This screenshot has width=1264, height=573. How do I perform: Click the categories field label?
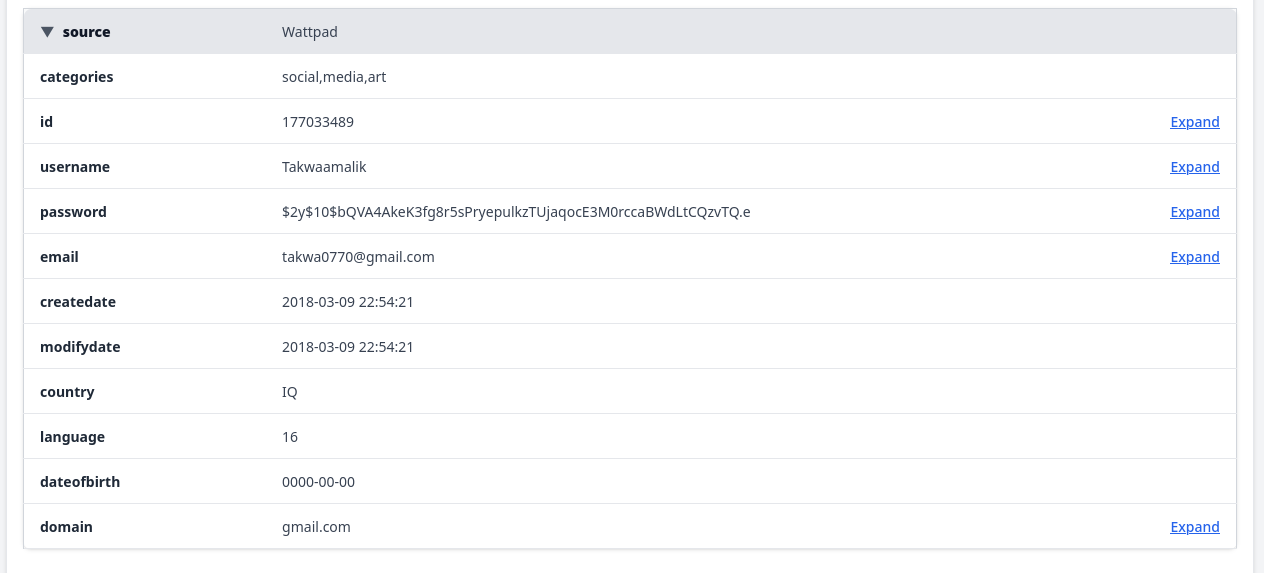point(76,77)
